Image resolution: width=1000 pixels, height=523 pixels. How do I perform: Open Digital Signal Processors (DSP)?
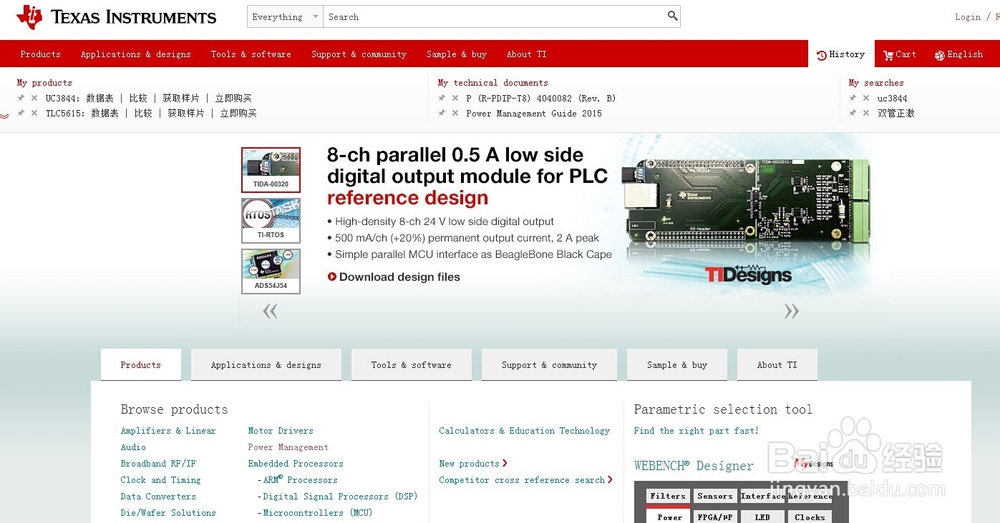(x=340, y=497)
